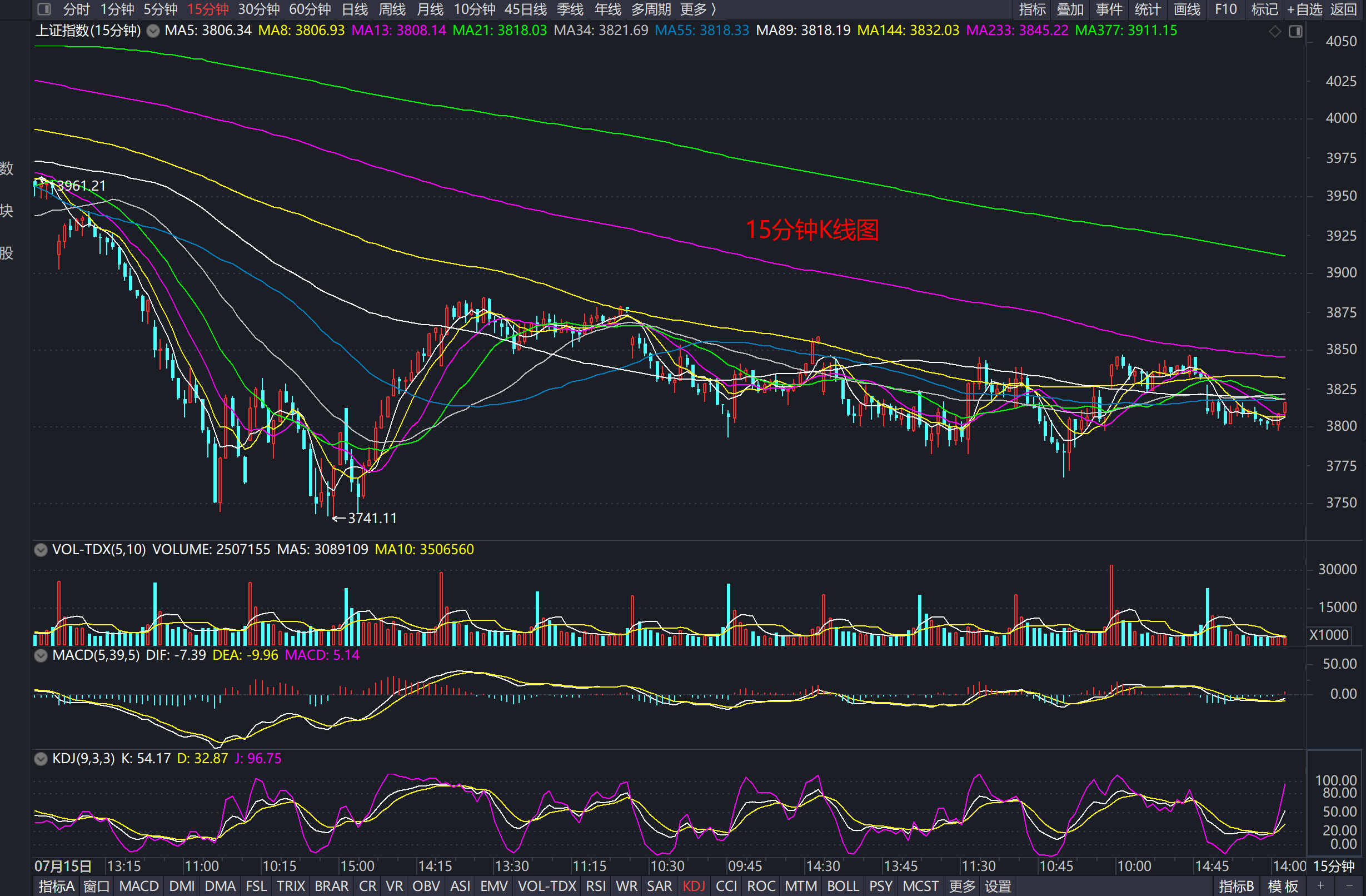The width and height of the screenshot is (1366, 896).
Task: Select the 15分钟 period tab
Action: point(208,9)
